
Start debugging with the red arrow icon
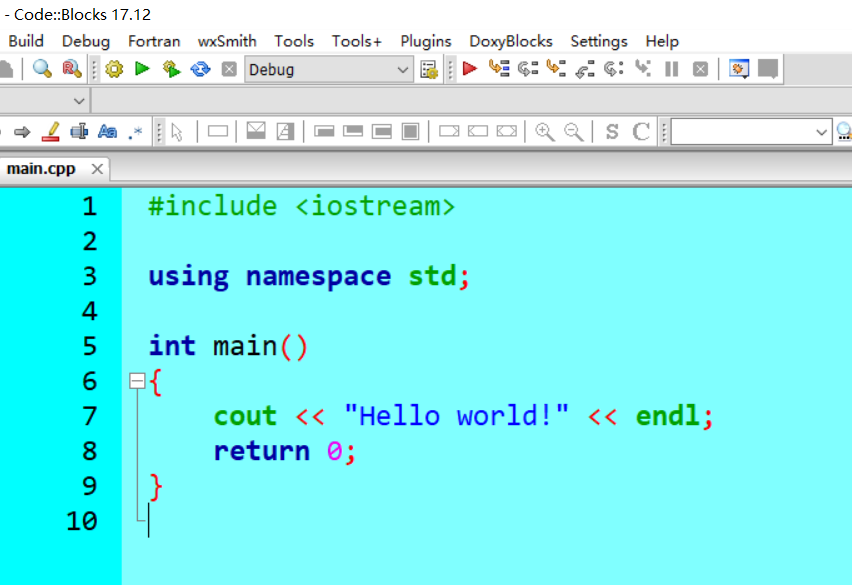pos(469,69)
